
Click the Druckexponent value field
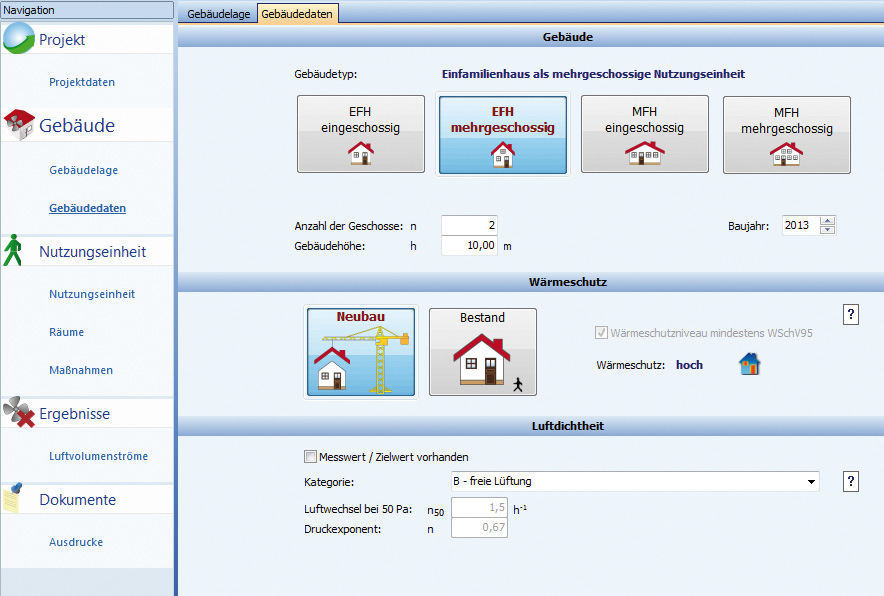(479, 527)
